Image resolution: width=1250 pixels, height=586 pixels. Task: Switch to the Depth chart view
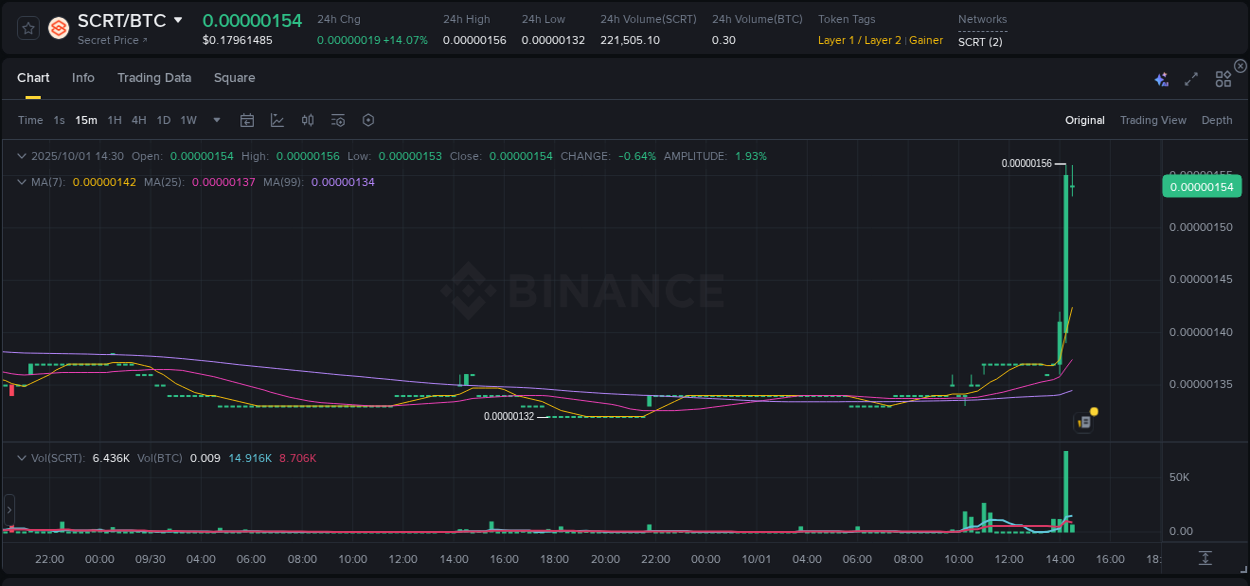pos(1217,120)
